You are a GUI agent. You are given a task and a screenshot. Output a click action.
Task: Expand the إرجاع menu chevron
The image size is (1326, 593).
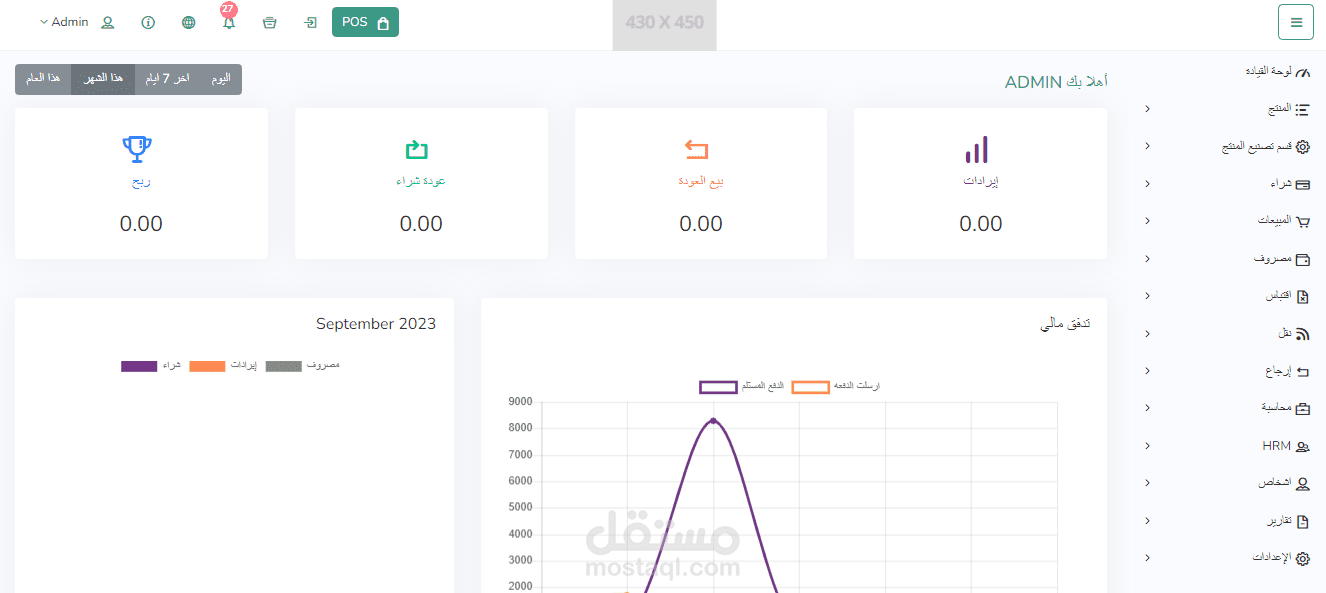click(x=1147, y=371)
